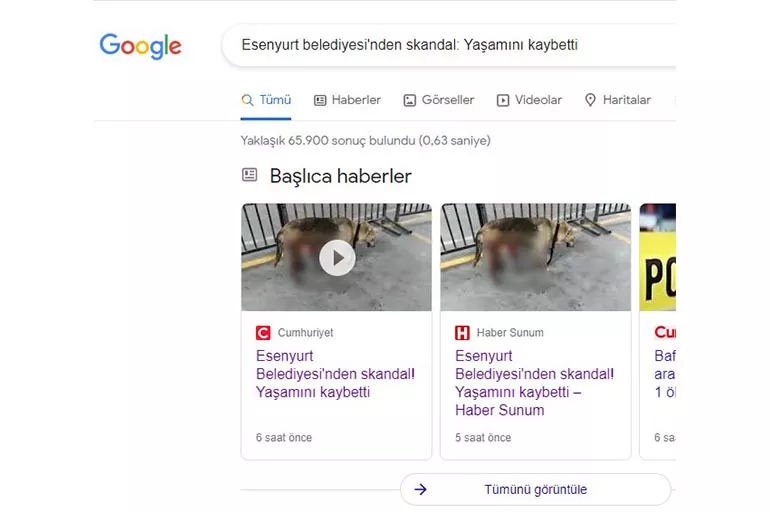
Task: Click the image icon beside Görseller
Action: (410, 100)
